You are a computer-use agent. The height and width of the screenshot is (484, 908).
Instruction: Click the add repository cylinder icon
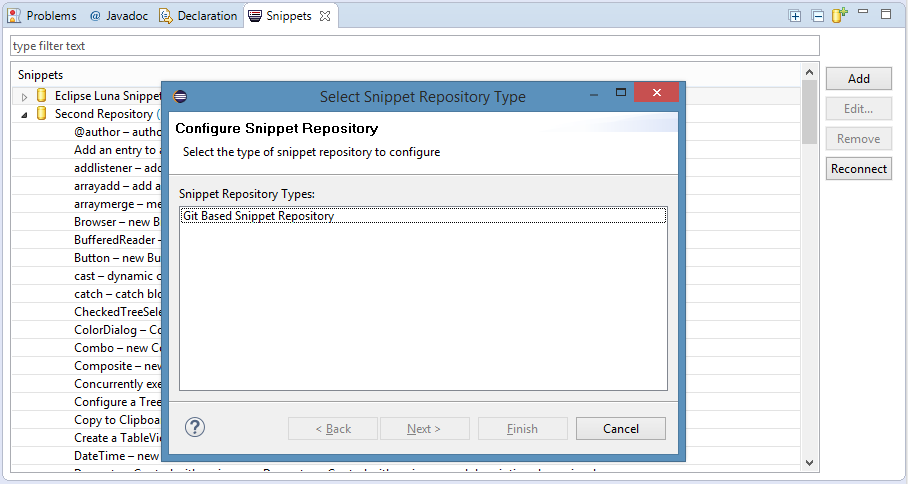[839, 15]
